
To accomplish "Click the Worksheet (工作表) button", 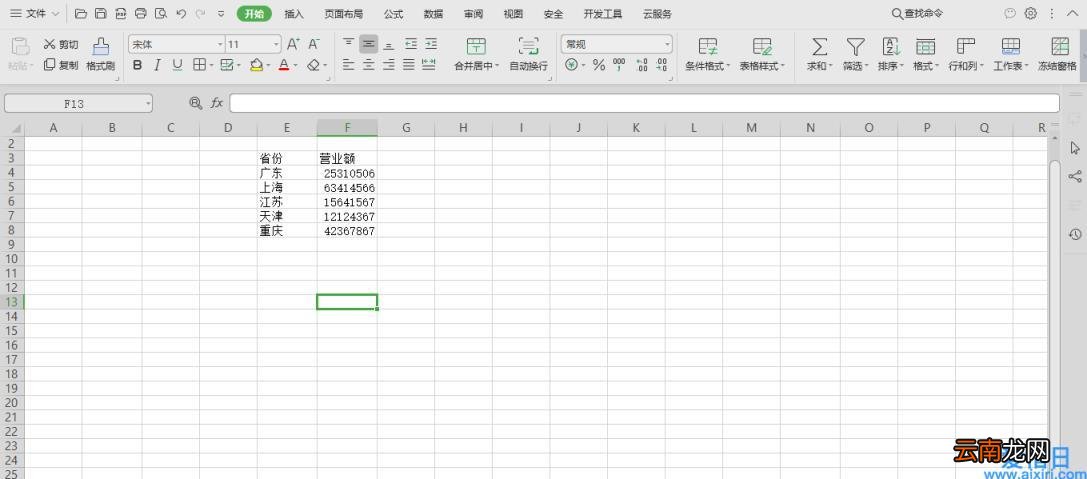I will 1011,55.
